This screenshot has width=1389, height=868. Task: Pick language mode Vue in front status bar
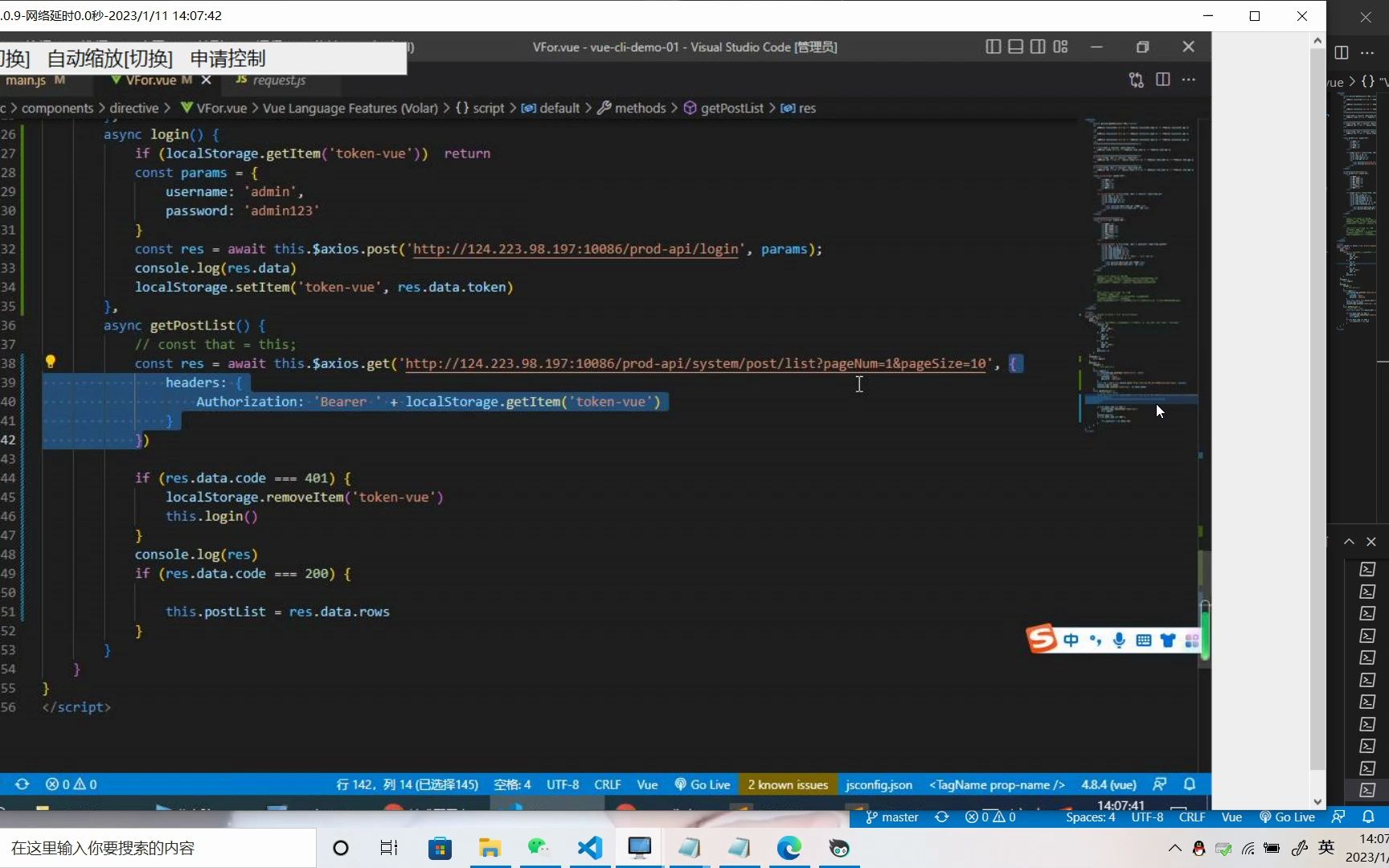(x=647, y=784)
